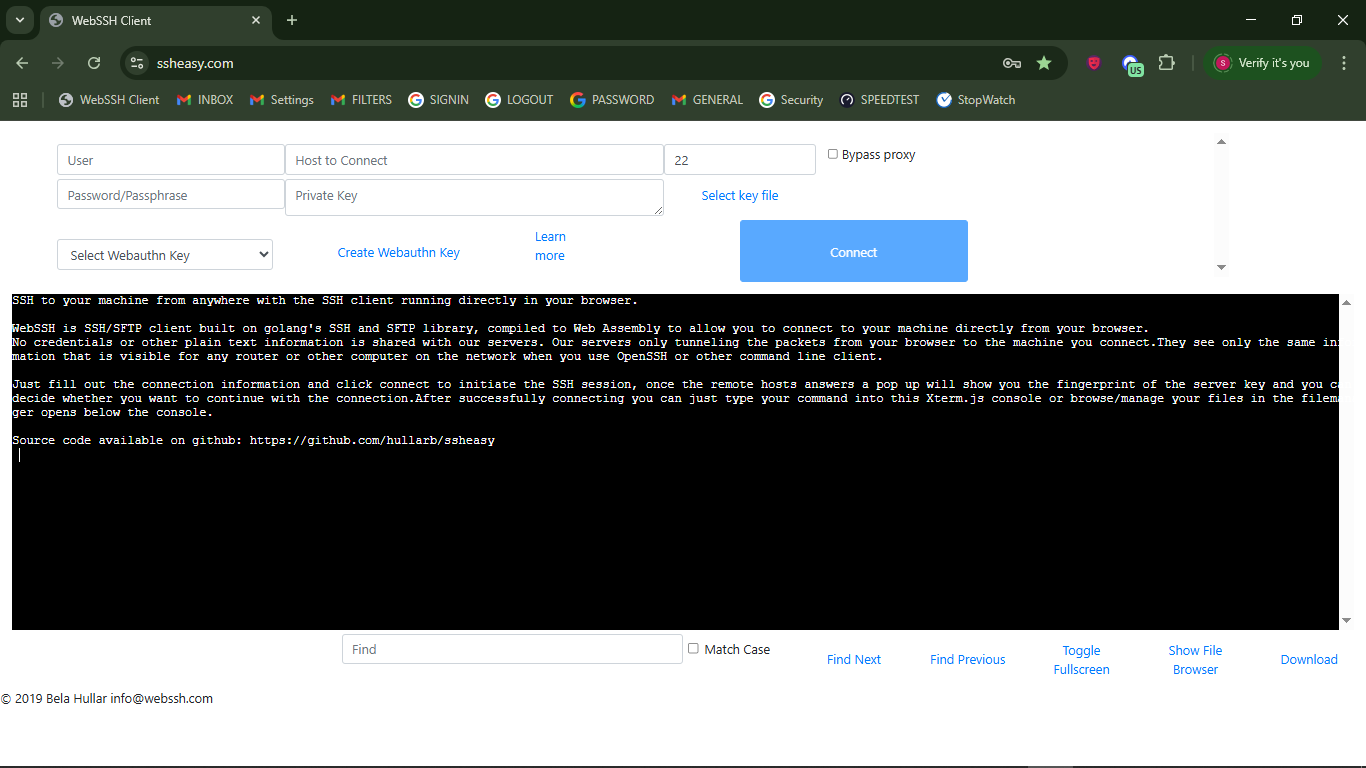Open the apps grid icon in bookmarks bar
The width and height of the screenshot is (1366, 768).
click(x=20, y=100)
